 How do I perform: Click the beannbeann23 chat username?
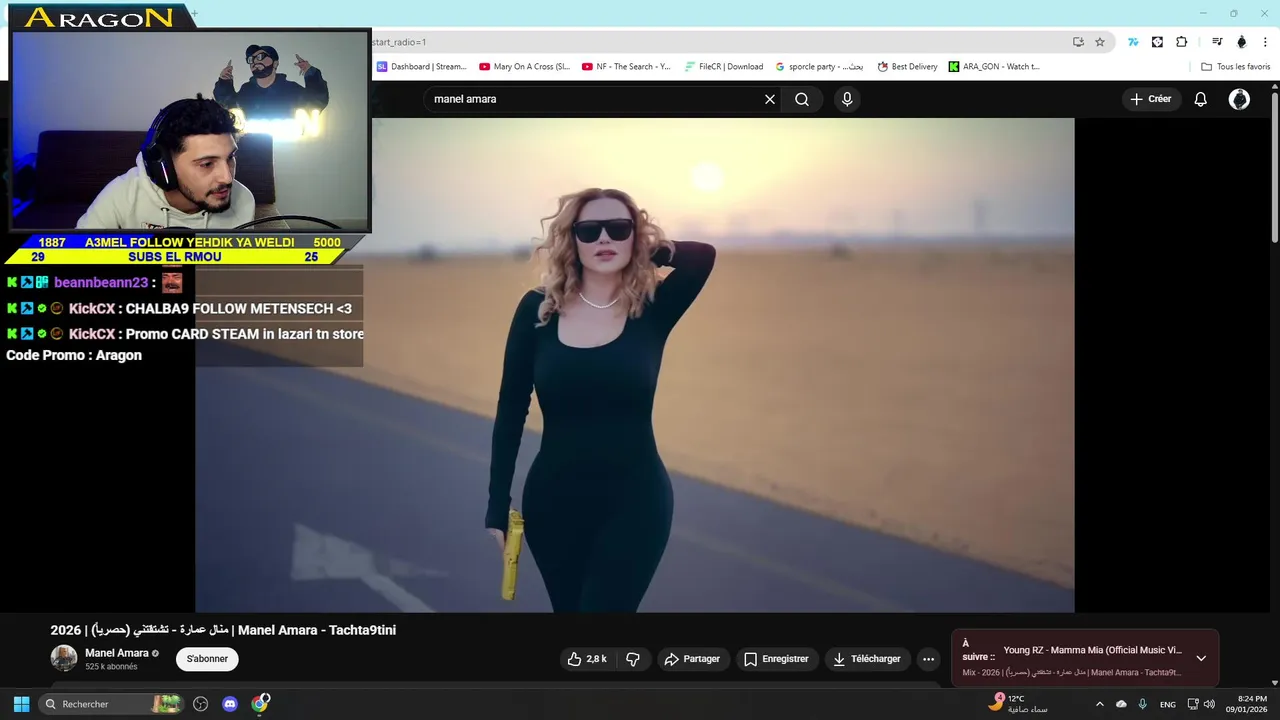point(101,283)
